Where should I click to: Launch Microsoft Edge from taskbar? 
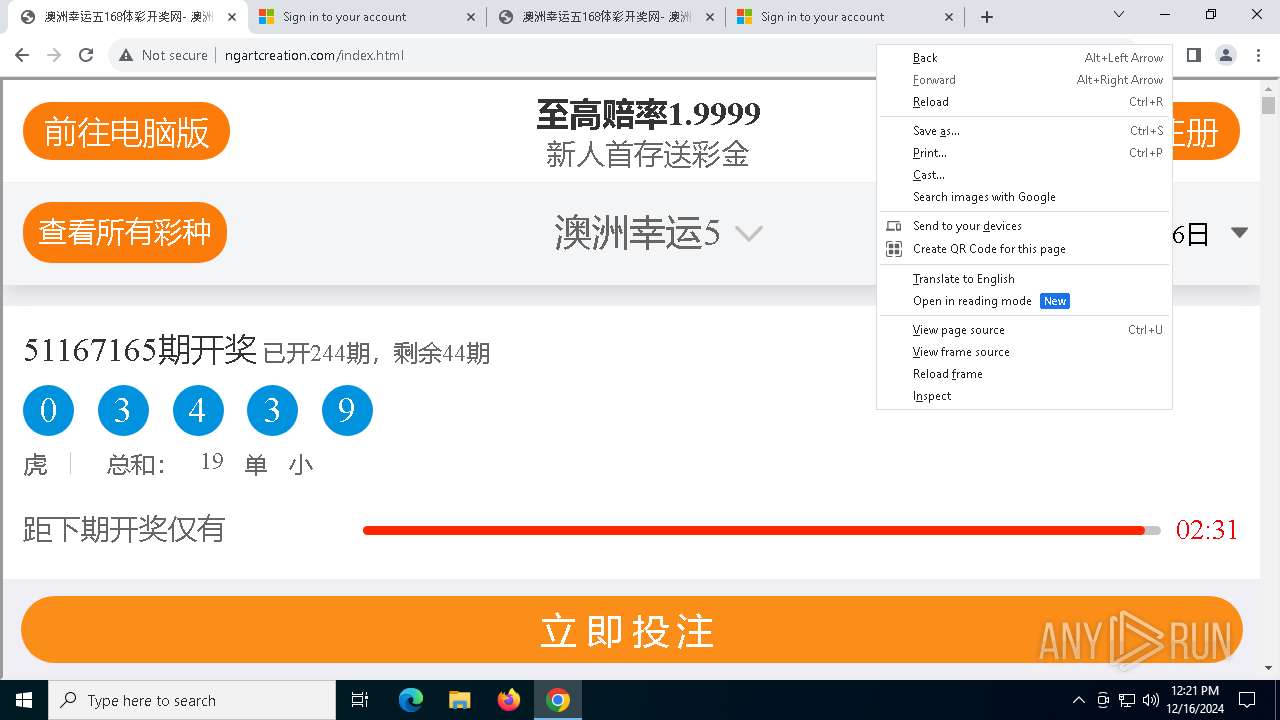(x=411, y=700)
